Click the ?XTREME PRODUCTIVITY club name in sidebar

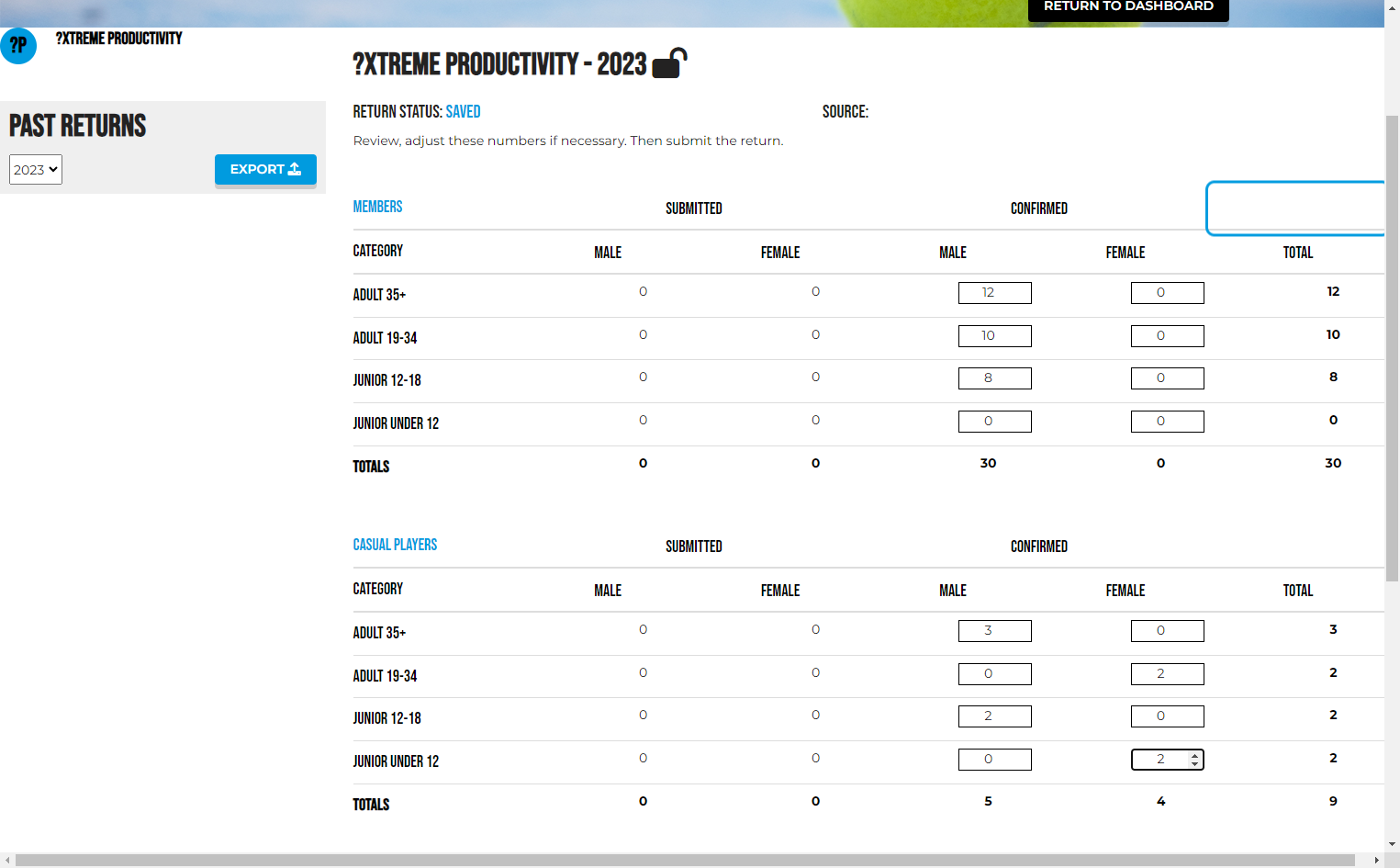tap(118, 39)
